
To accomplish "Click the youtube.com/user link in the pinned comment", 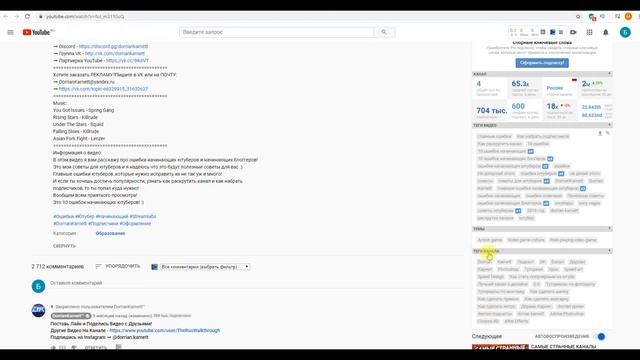I will [x=164, y=330].
